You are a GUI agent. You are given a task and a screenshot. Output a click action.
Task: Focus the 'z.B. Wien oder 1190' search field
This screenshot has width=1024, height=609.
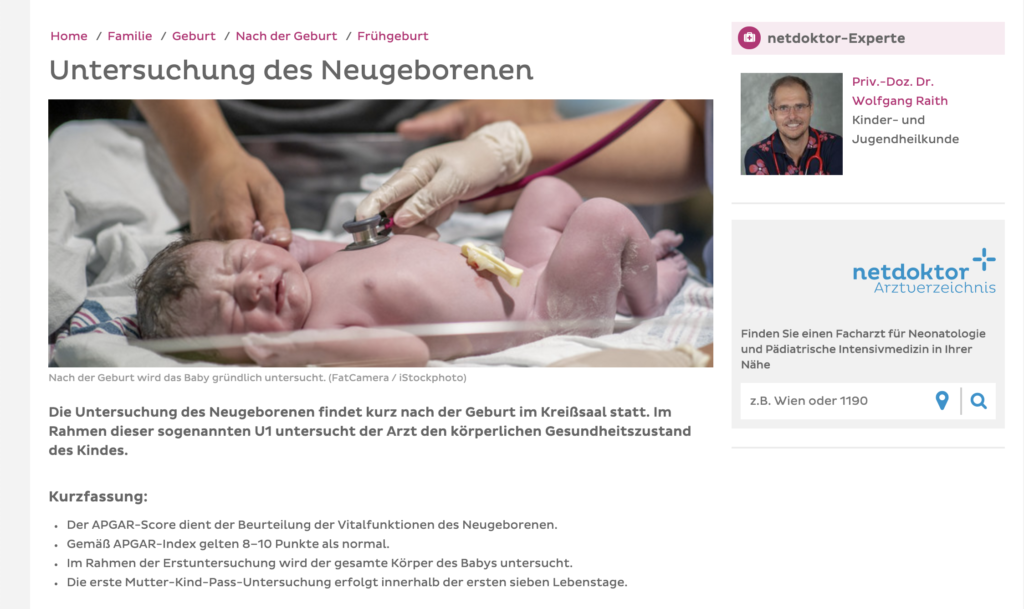[836, 401]
